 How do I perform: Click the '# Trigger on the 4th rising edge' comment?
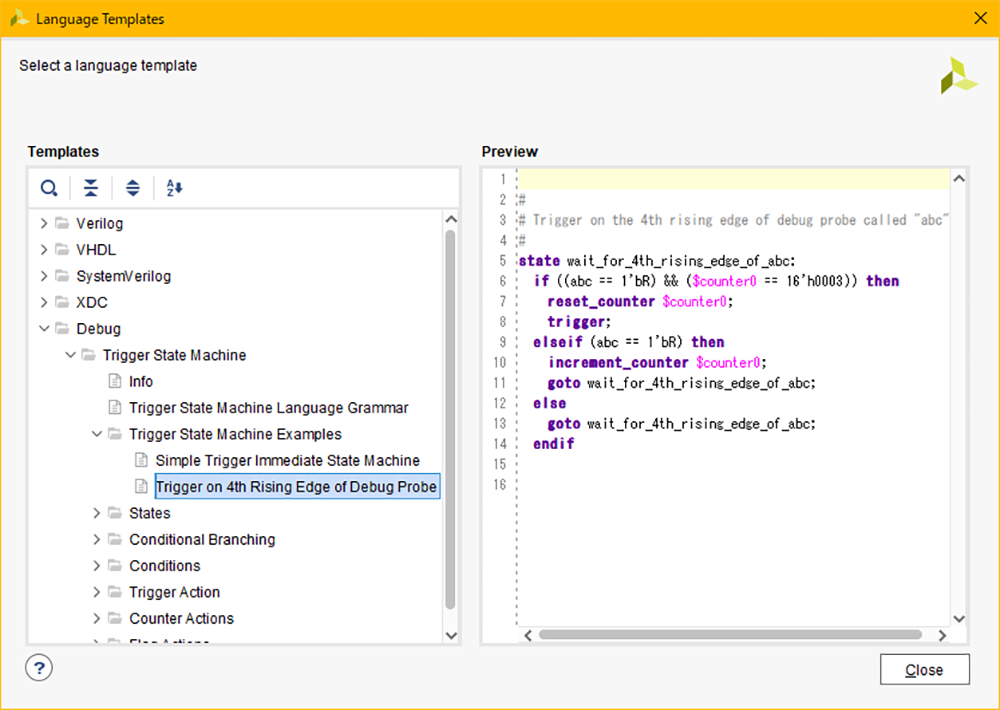(734, 220)
